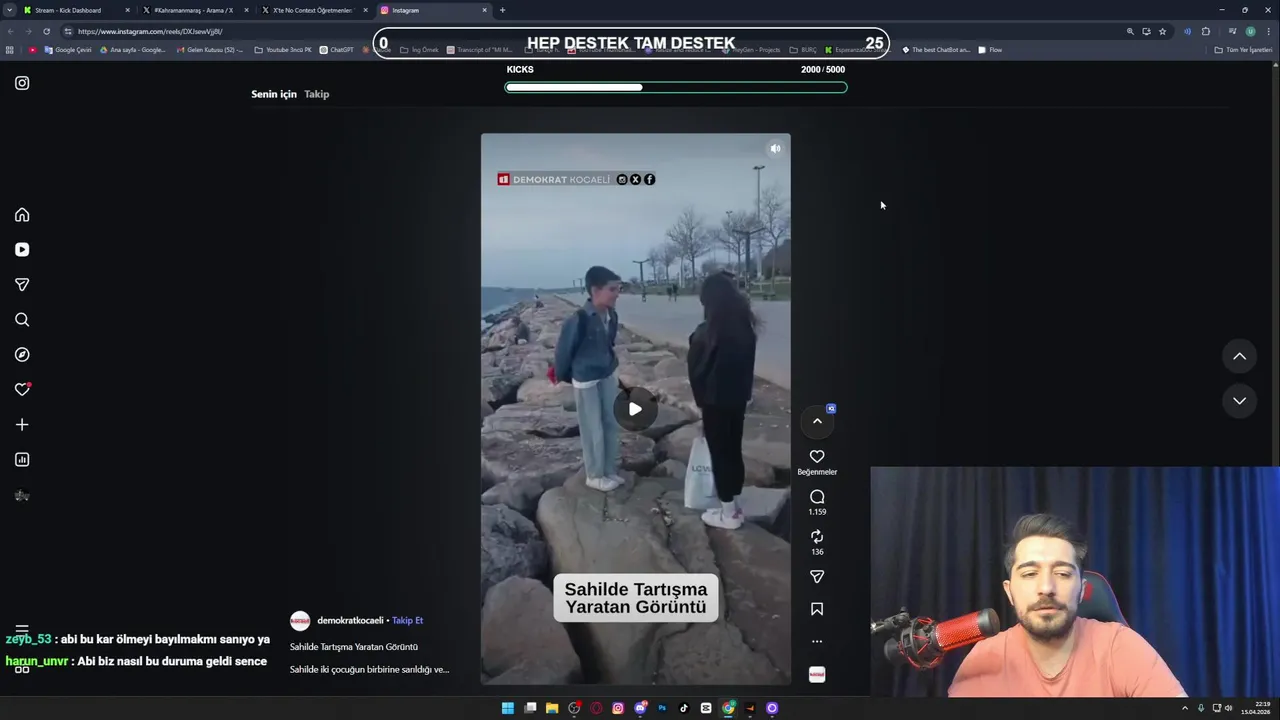Save the reel with bookmark icon
Image resolution: width=1280 pixels, height=720 pixels.
click(x=817, y=609)
